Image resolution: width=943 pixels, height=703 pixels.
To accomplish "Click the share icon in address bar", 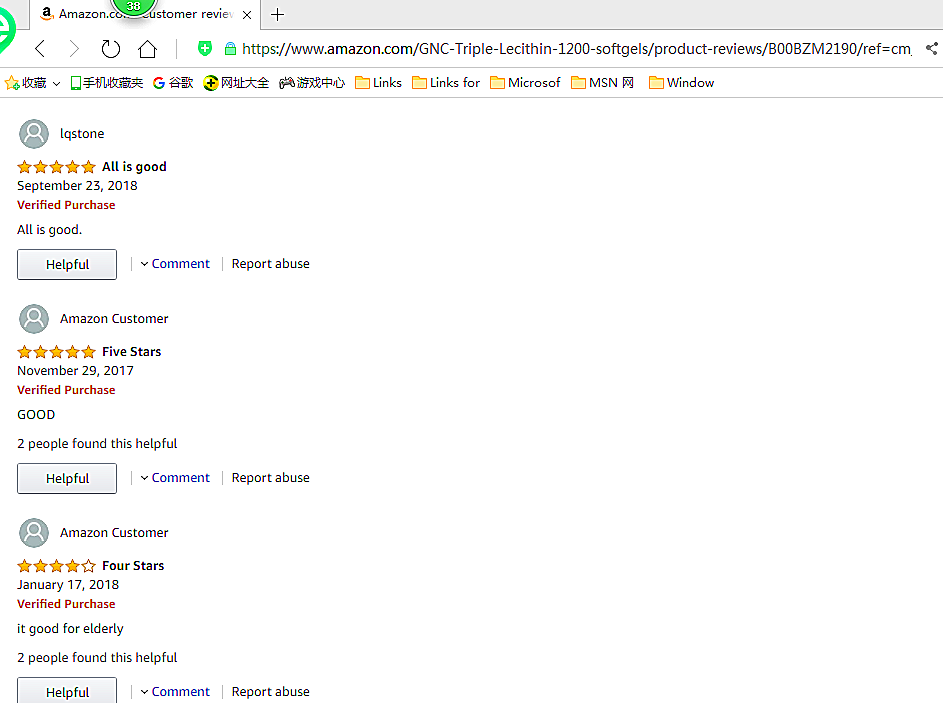I will tap(932, 48).
